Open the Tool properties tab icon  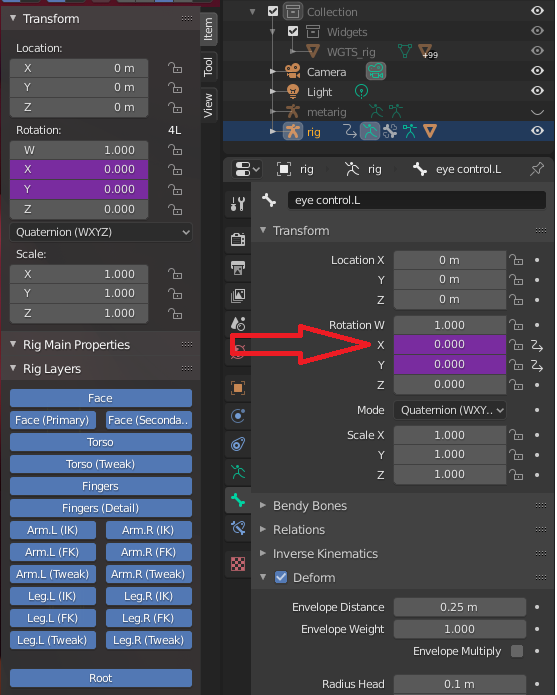pyautogui.click(x=238, y=203)
